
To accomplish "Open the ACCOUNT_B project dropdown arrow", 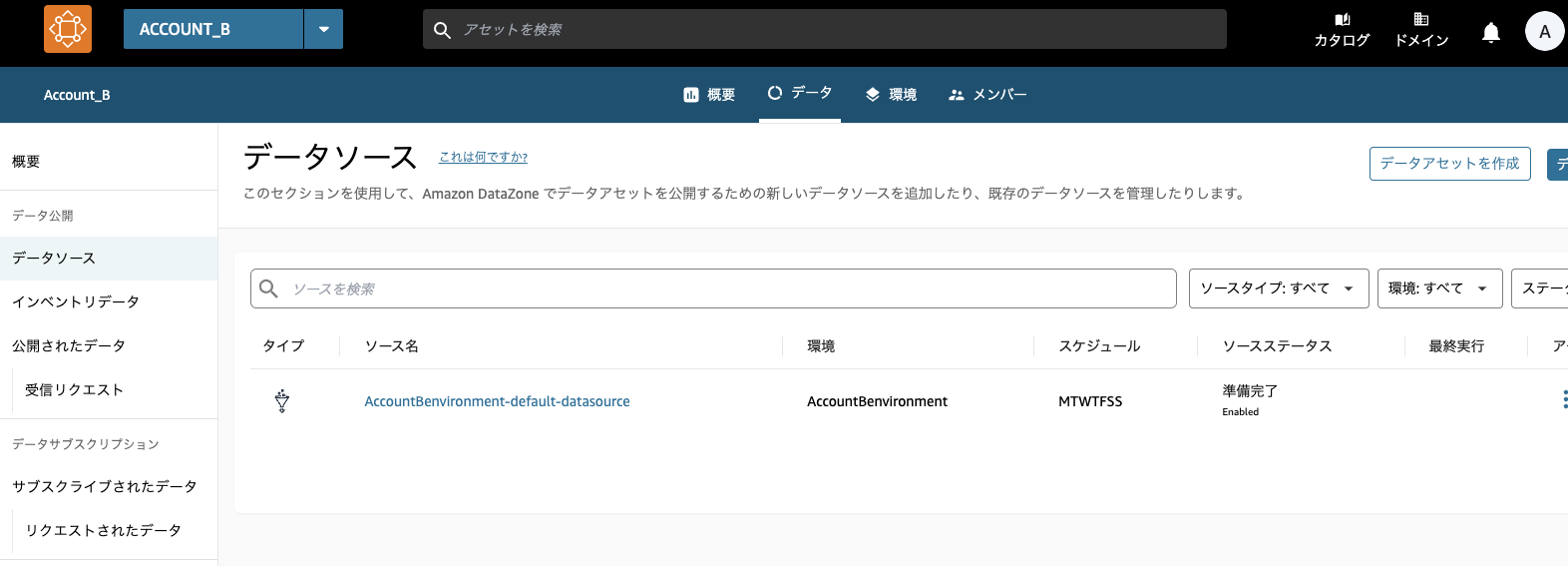I will (x=323, y=29).
